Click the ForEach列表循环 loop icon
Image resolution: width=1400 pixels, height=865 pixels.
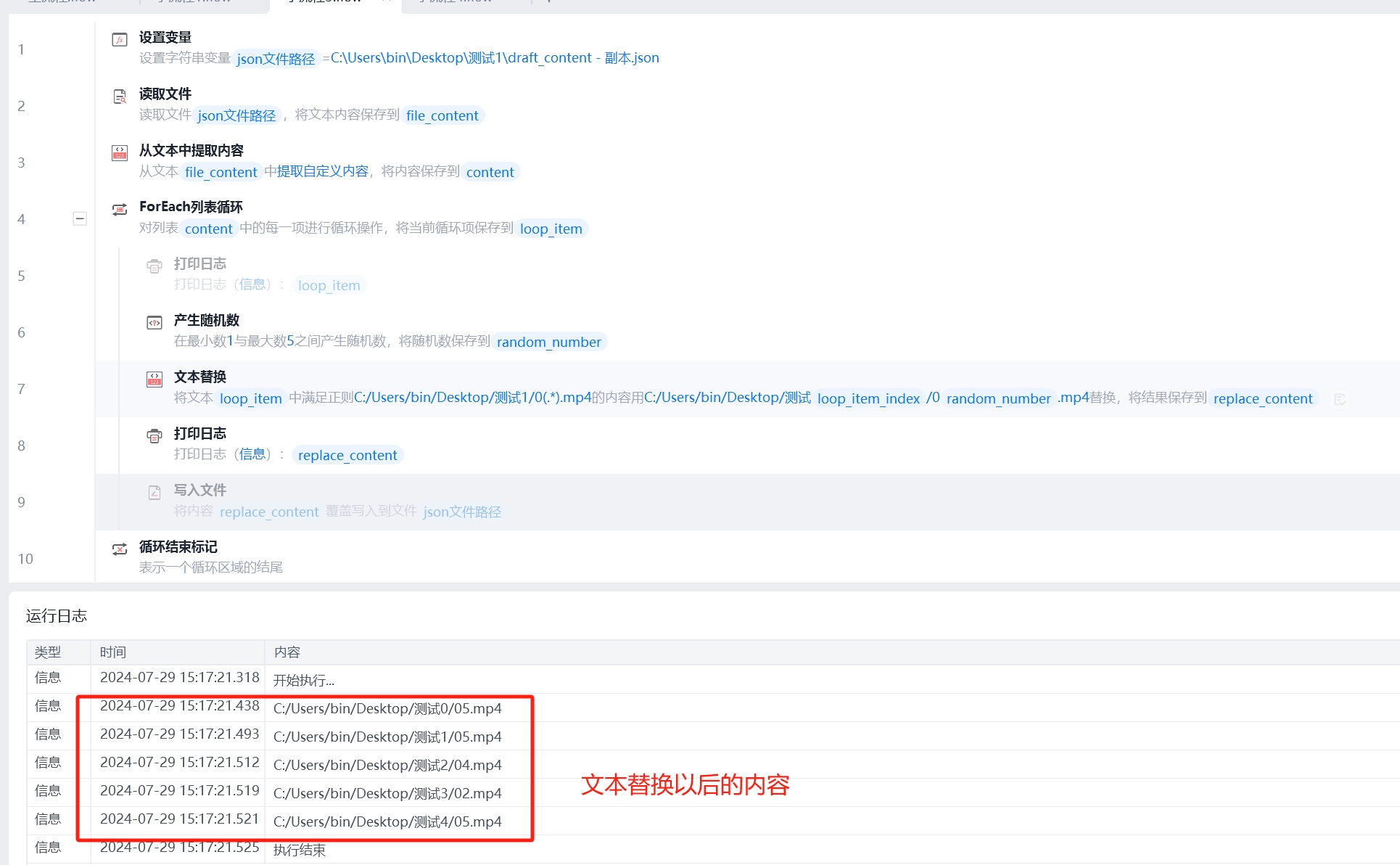(120, 210)
